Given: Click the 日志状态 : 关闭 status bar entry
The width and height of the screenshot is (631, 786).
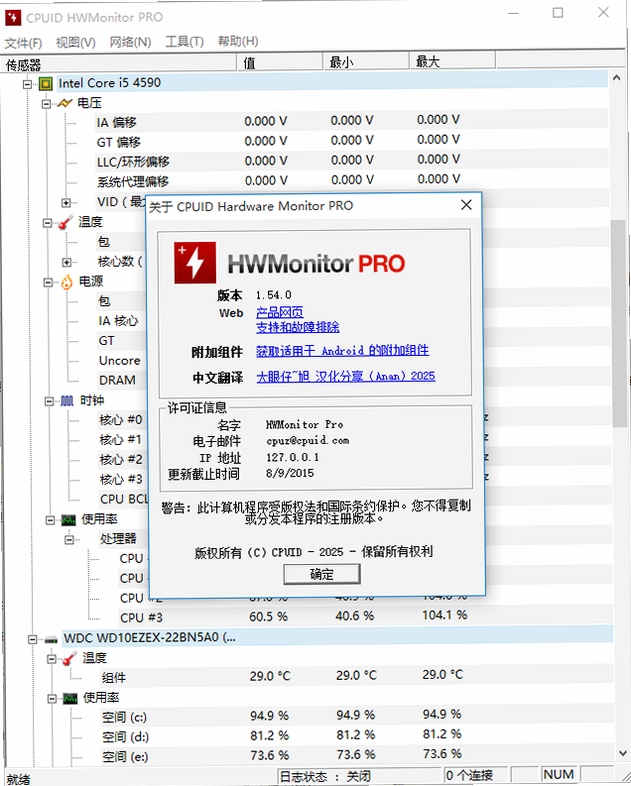Looking at the screenshot, I should pos(359,776).
